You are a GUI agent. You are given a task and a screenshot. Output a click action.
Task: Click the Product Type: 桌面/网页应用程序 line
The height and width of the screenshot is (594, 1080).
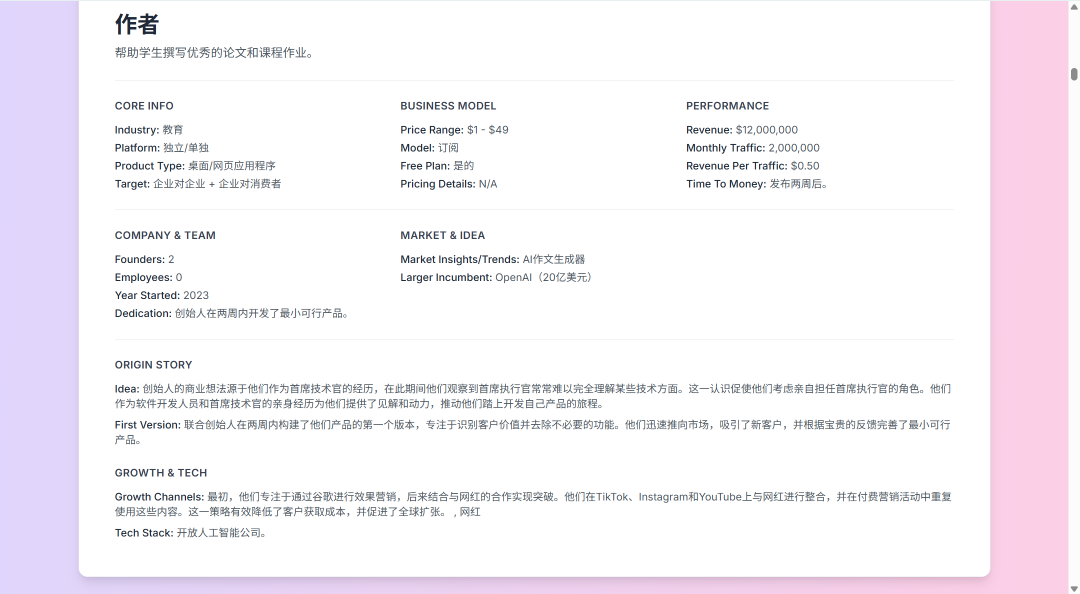tap(195, 165)
